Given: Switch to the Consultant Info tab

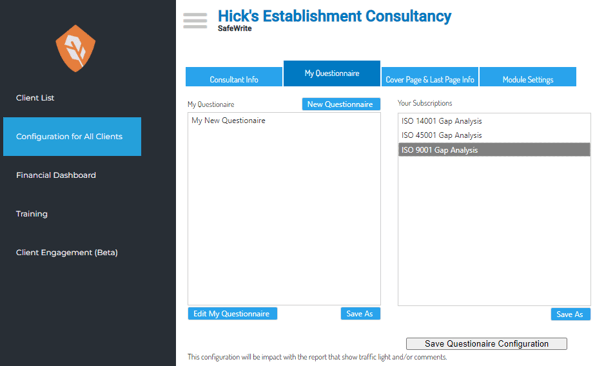Looking at the screenshot, I should click(234, 77).
